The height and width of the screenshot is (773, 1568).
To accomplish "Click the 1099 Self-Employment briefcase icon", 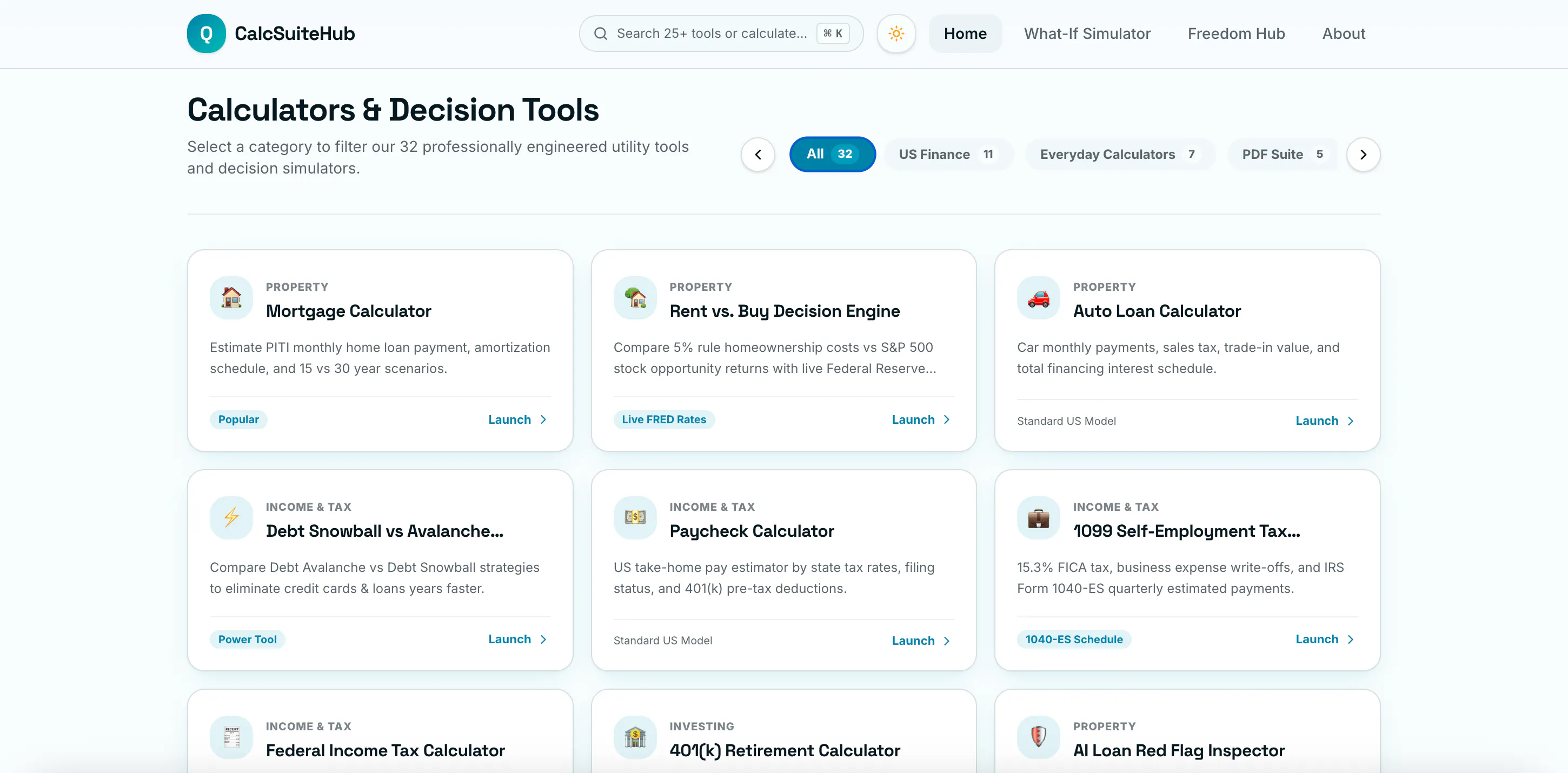I will (x=1039, y=517).
